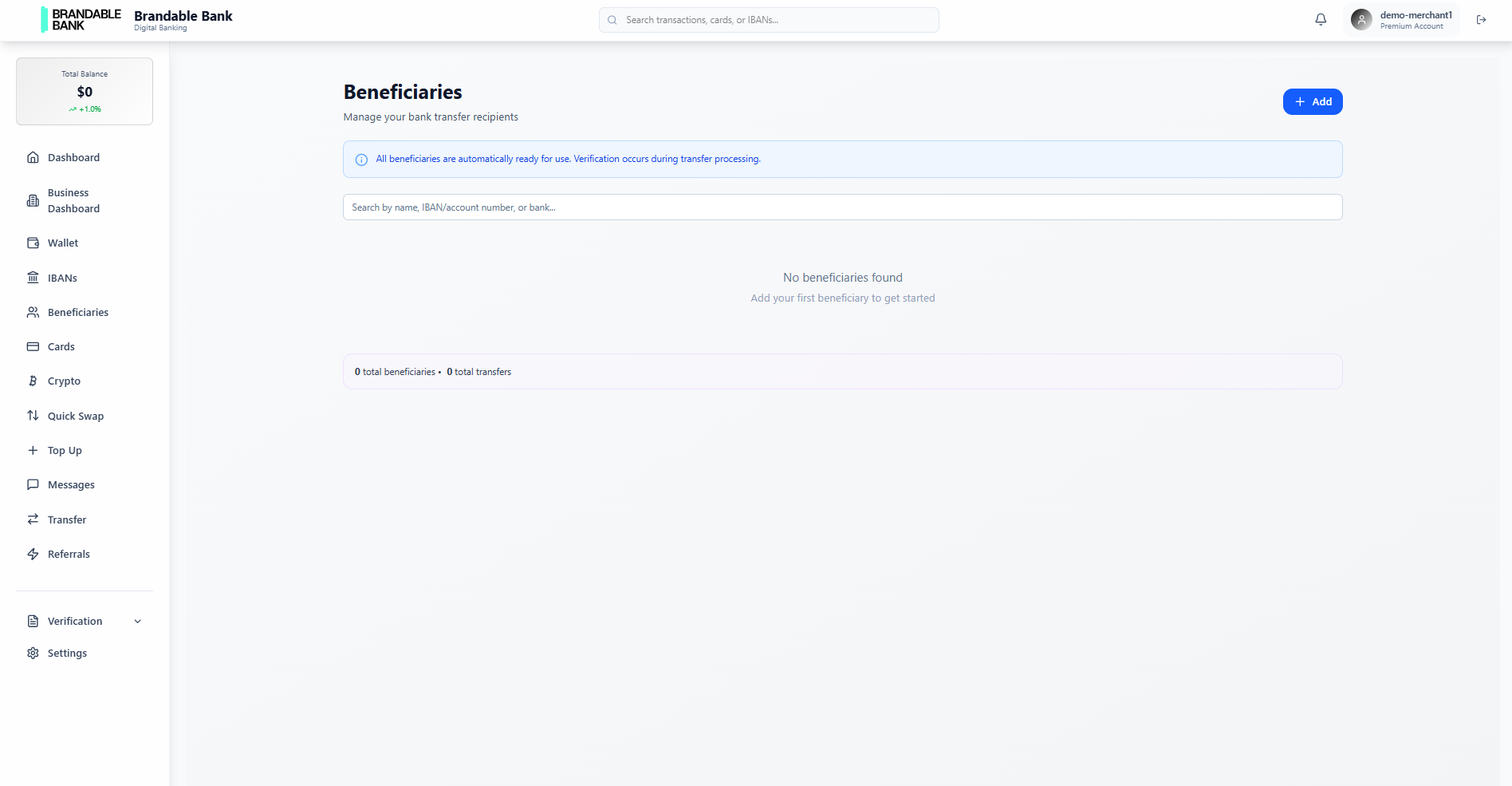Open Crypto via the Bitcoin icon
Image resolution: width=1512 pixels, height=786 pixels.
pyautogui.click(x=33, y=381)
